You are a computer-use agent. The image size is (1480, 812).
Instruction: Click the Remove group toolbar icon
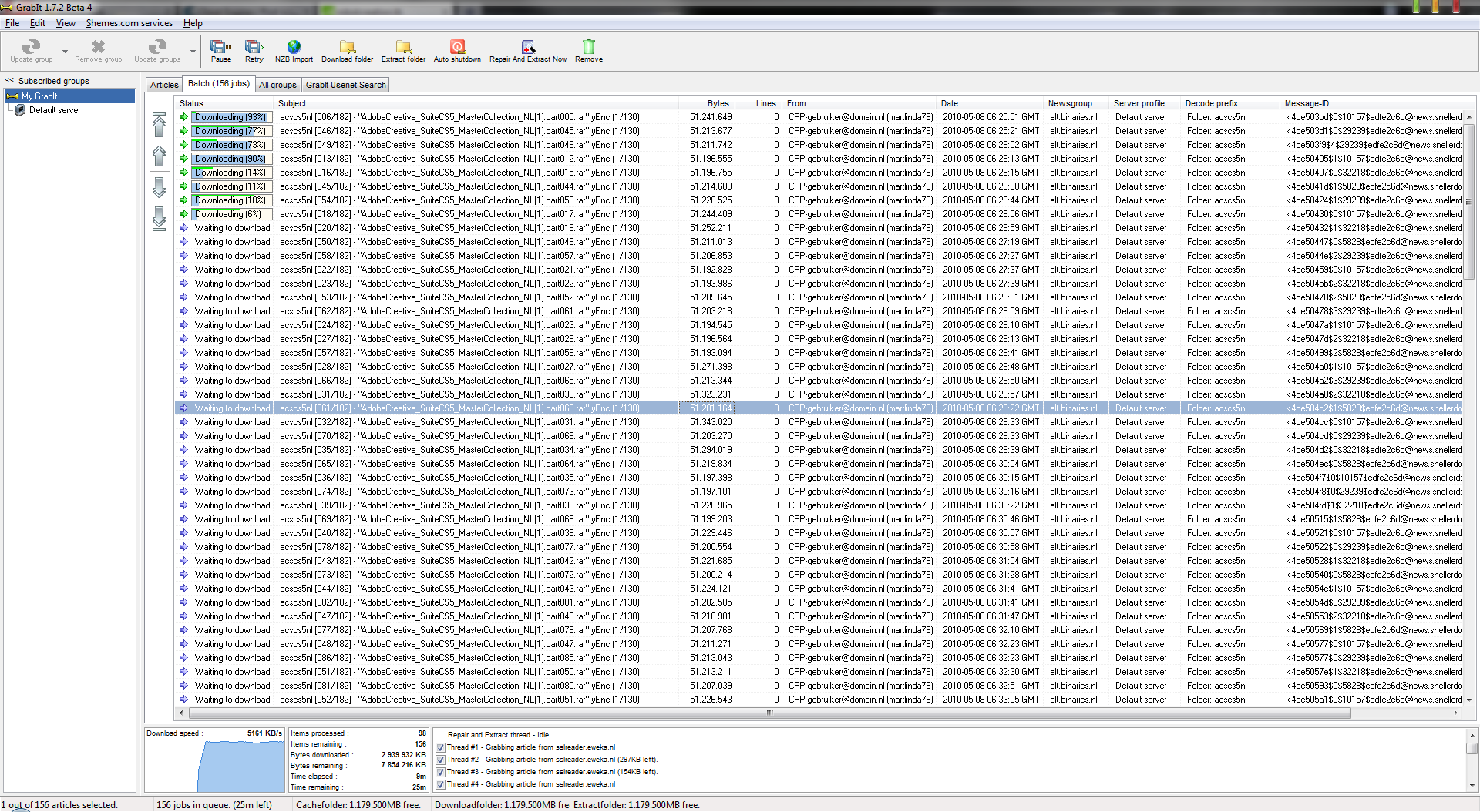click(98, 51)
